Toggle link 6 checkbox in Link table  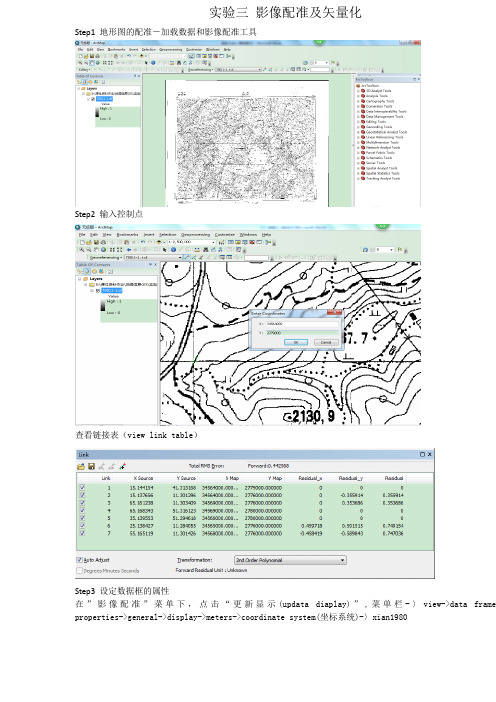point(82,526)
